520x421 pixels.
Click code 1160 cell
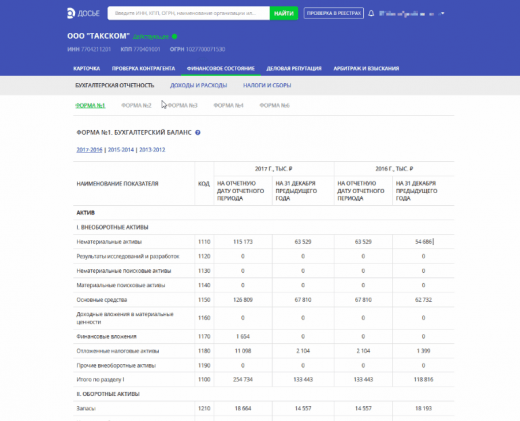click(204, 318)
